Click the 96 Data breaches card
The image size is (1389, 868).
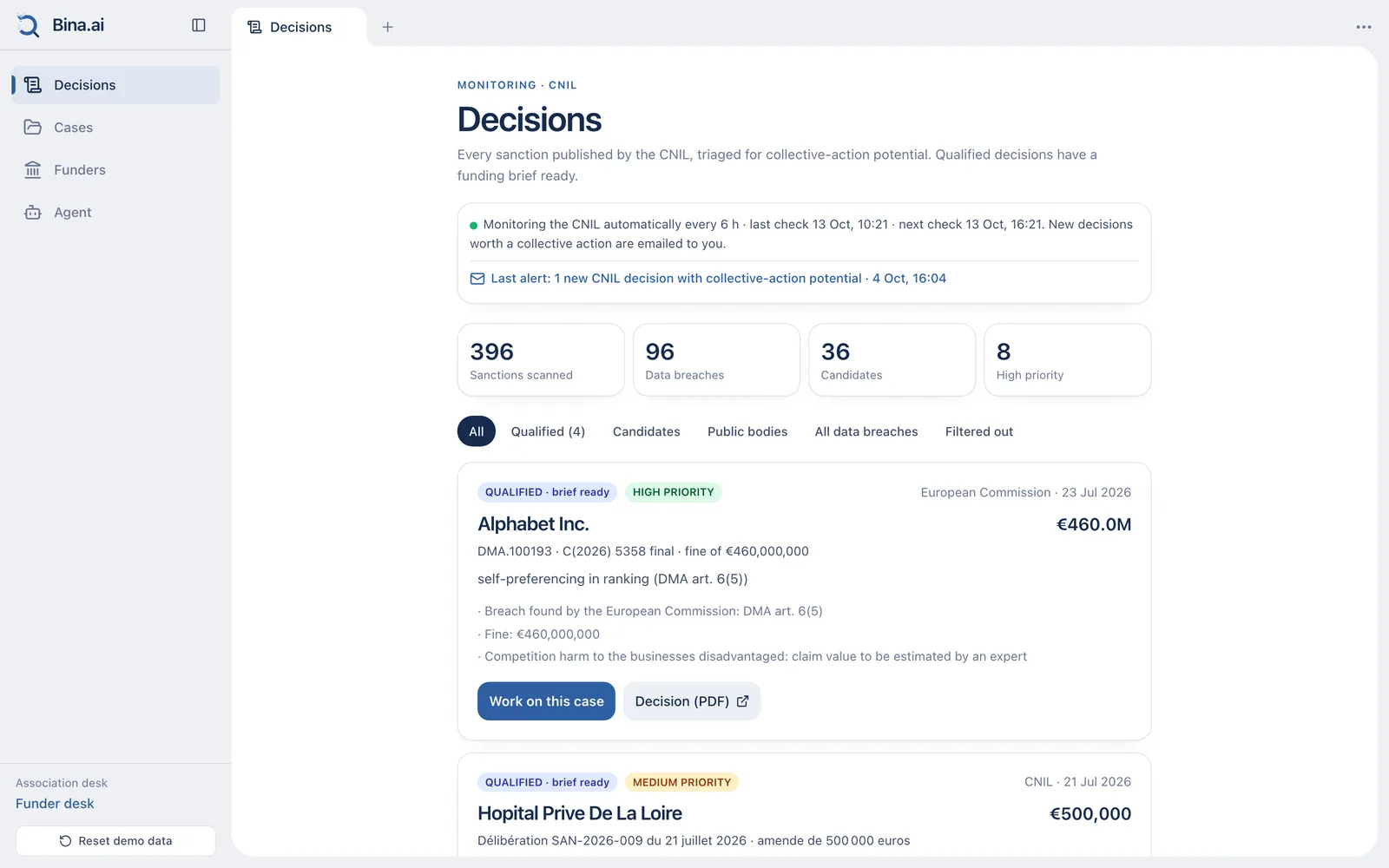[x=716, y=360]
